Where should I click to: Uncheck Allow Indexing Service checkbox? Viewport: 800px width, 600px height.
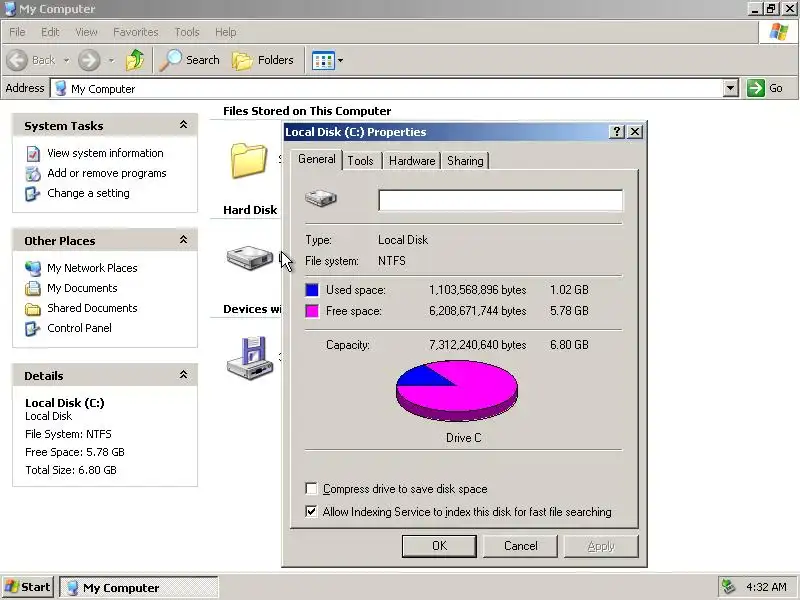click(311, 511)
